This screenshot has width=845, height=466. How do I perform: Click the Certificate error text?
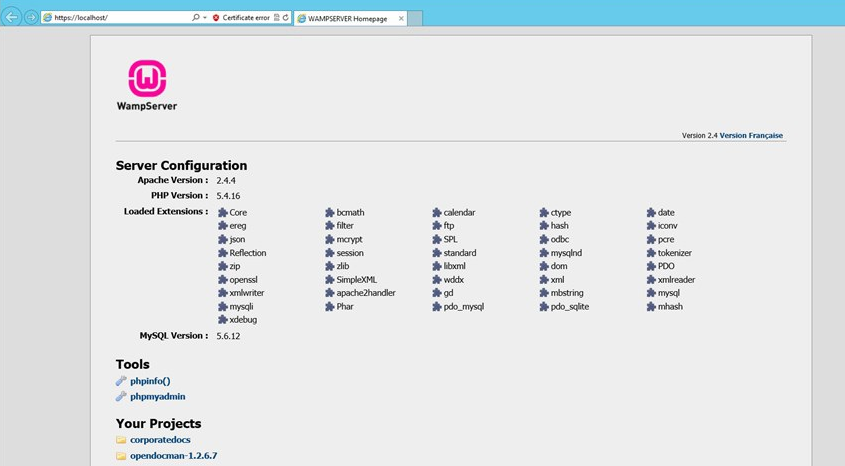246,18
